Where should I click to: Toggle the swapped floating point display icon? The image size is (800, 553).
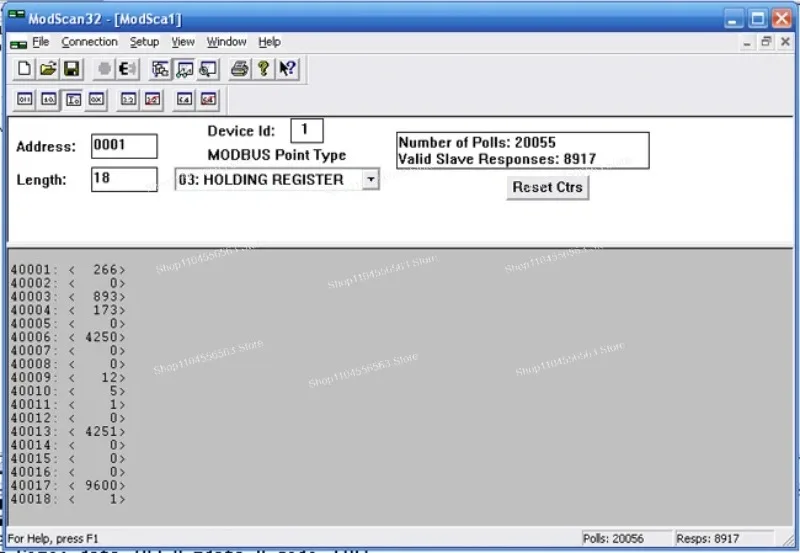pyautogui.click(x=152, y=99)
